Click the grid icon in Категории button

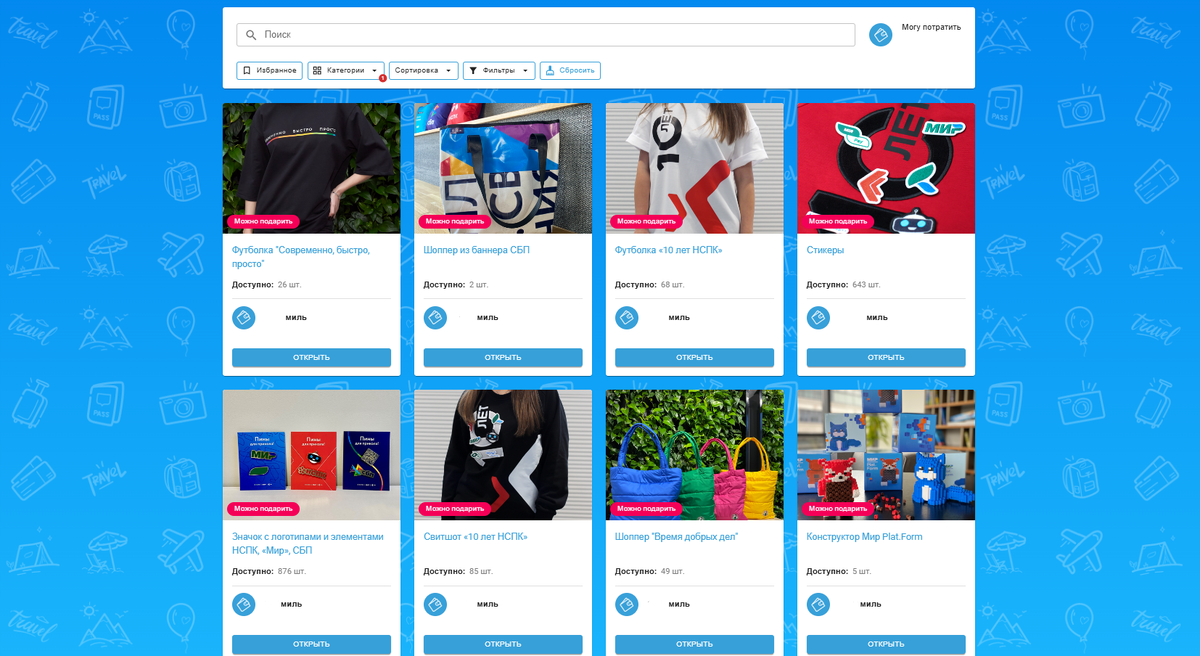317,71
